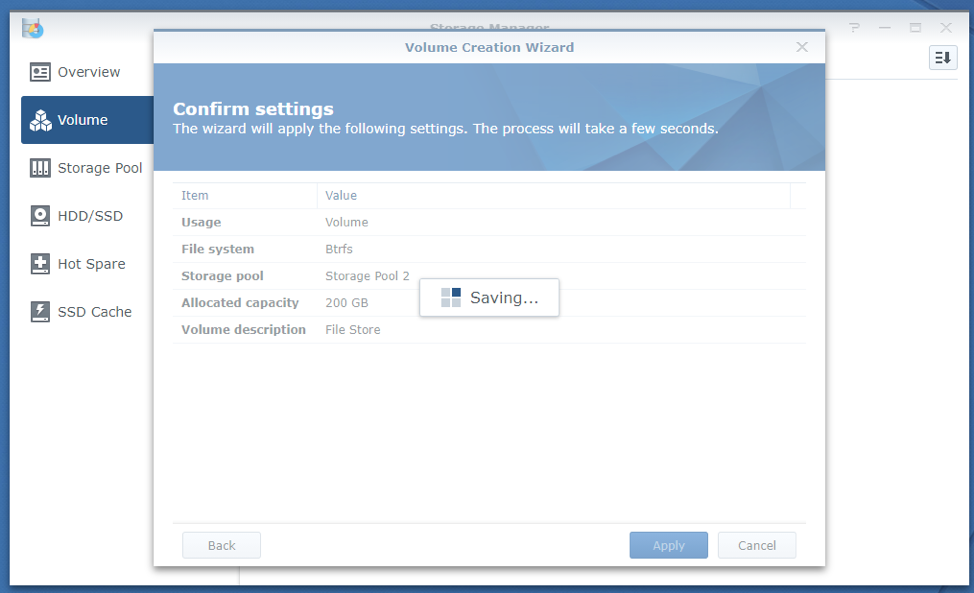
Task: Click the Overview icon in sidebar
Action: pos(40,72)
